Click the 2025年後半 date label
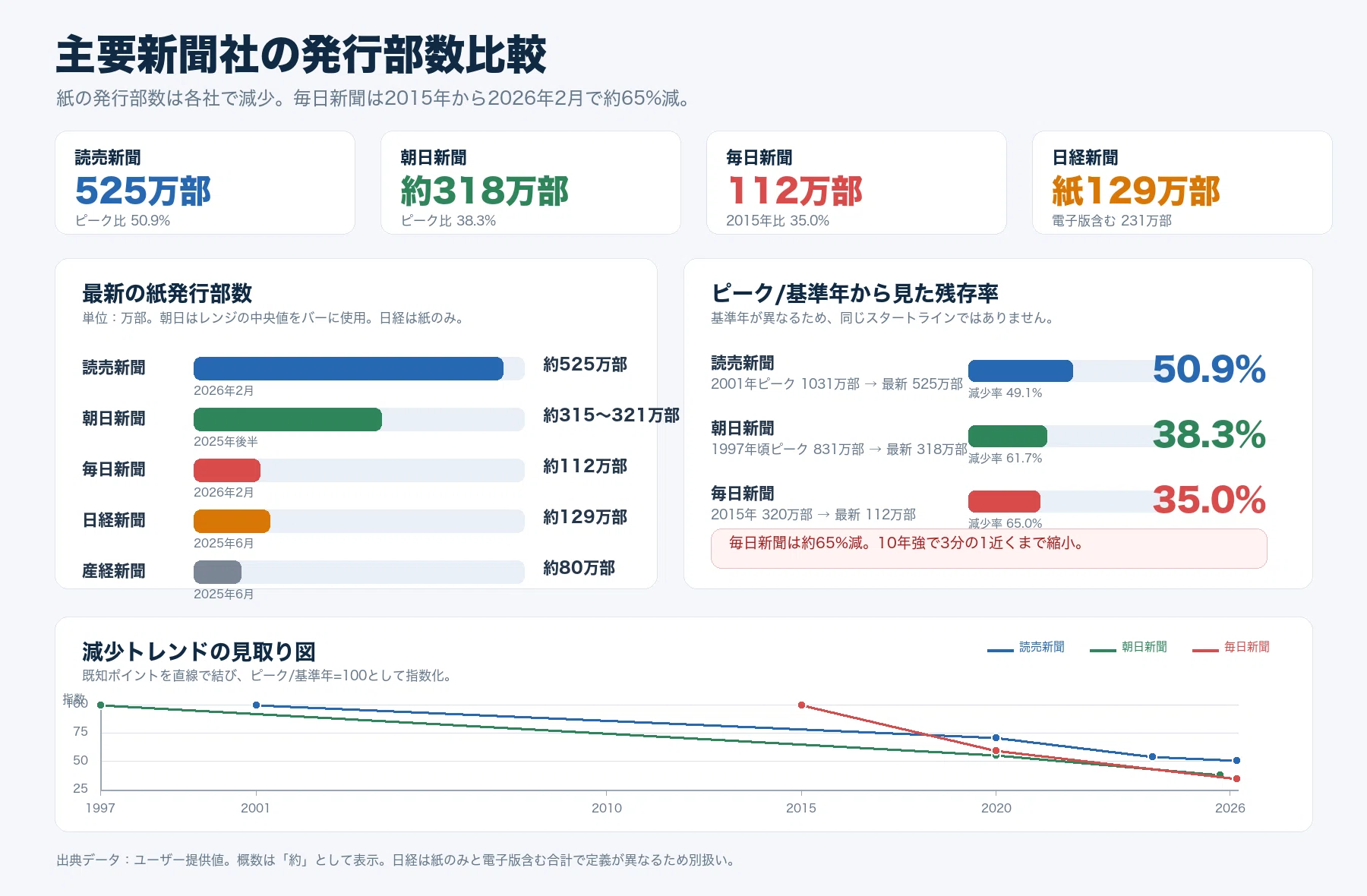This screenshot has width=1367, height=896. coord(226,442)
